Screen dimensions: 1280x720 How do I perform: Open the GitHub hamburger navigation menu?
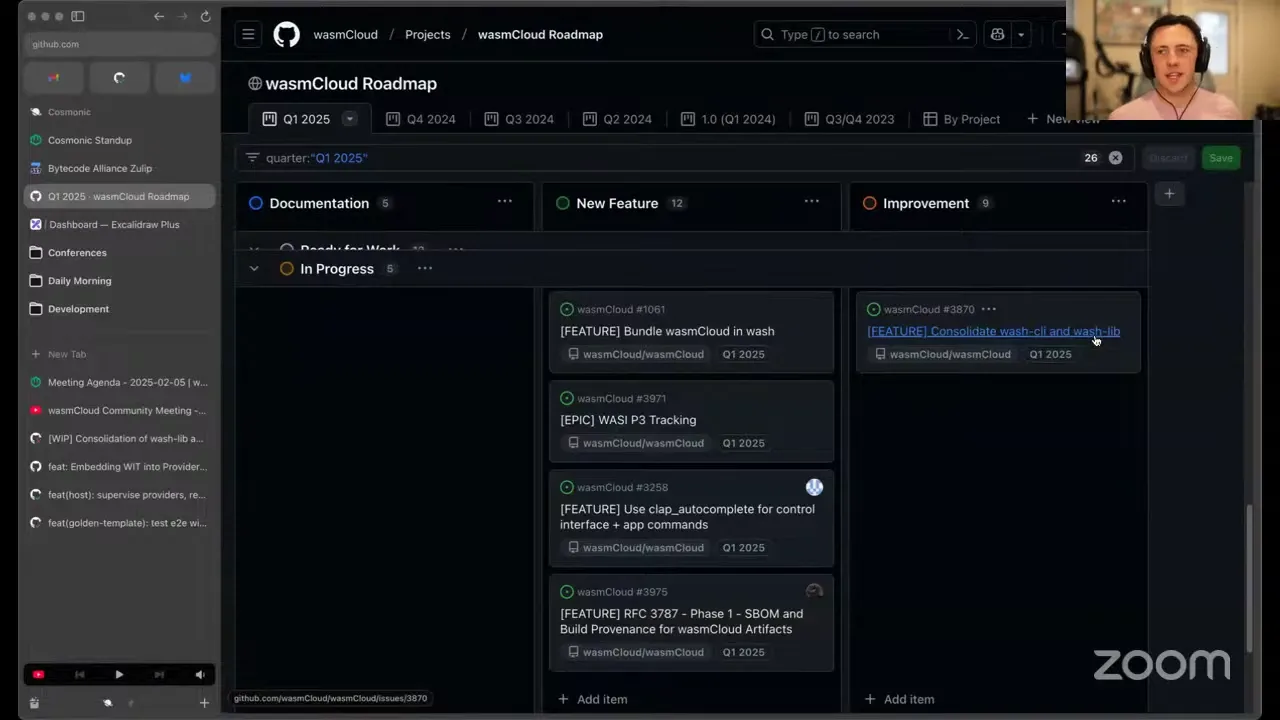[248, 34]
